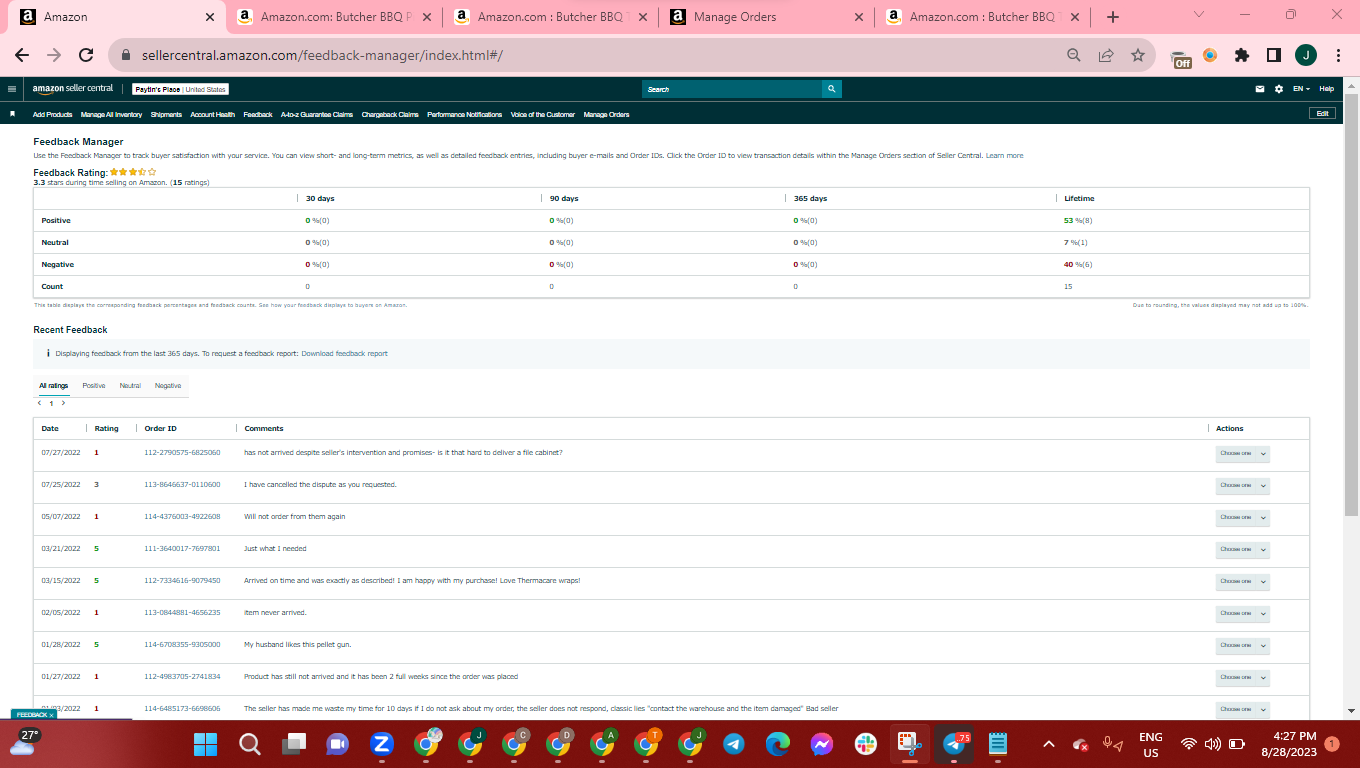Screen dimensions: 1360x768
Task: Open Actions dropdown for order 114-4376003-4922608
Action: 1242,517
